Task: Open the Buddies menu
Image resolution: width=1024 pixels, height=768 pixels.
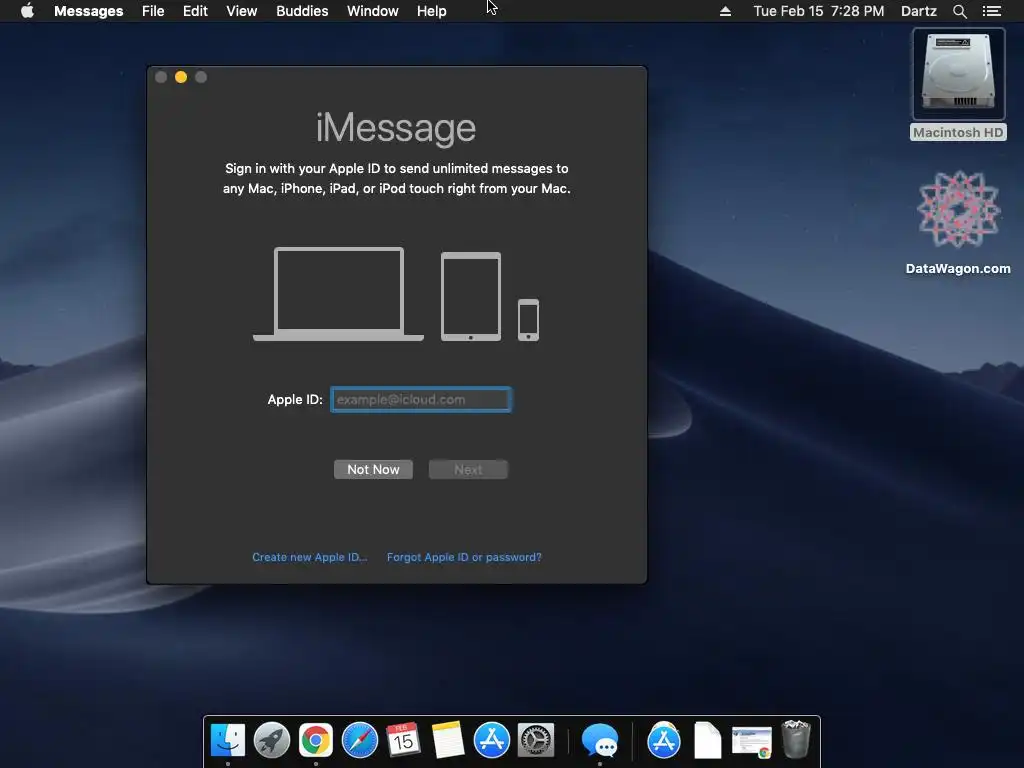Action: coord(302,11)
